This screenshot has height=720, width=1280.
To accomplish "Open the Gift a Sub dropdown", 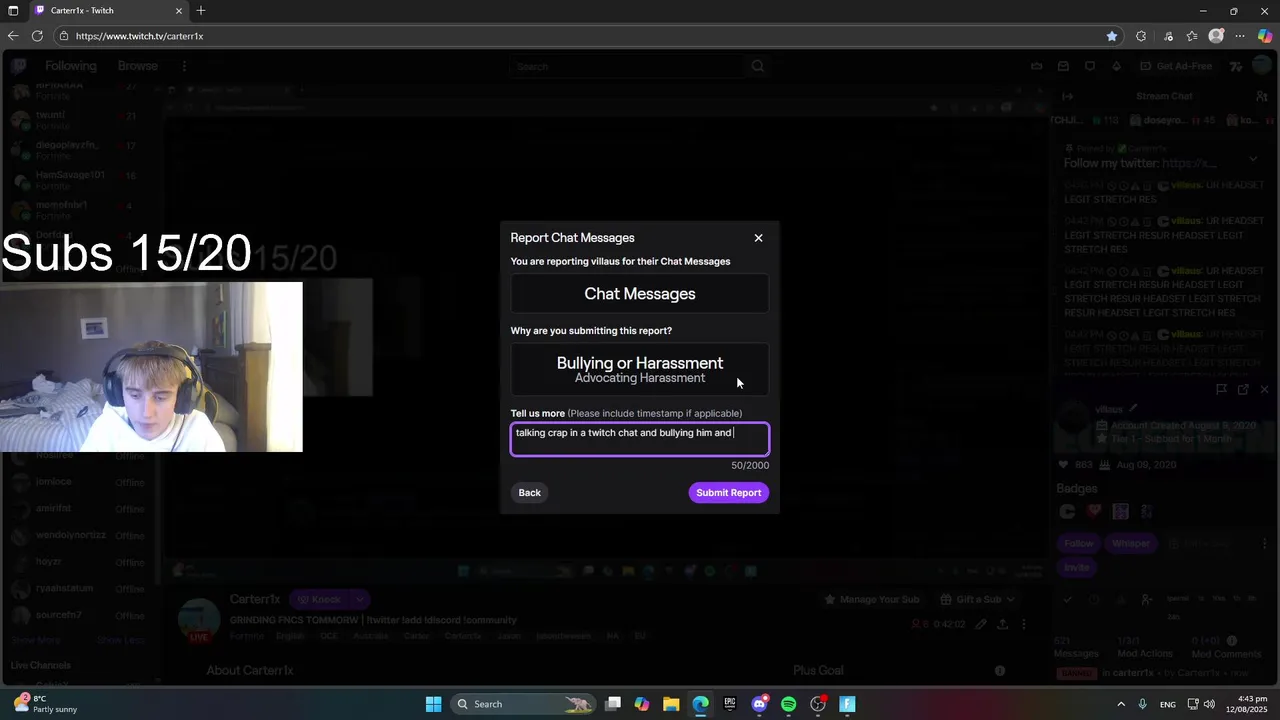I will (977, 599).
